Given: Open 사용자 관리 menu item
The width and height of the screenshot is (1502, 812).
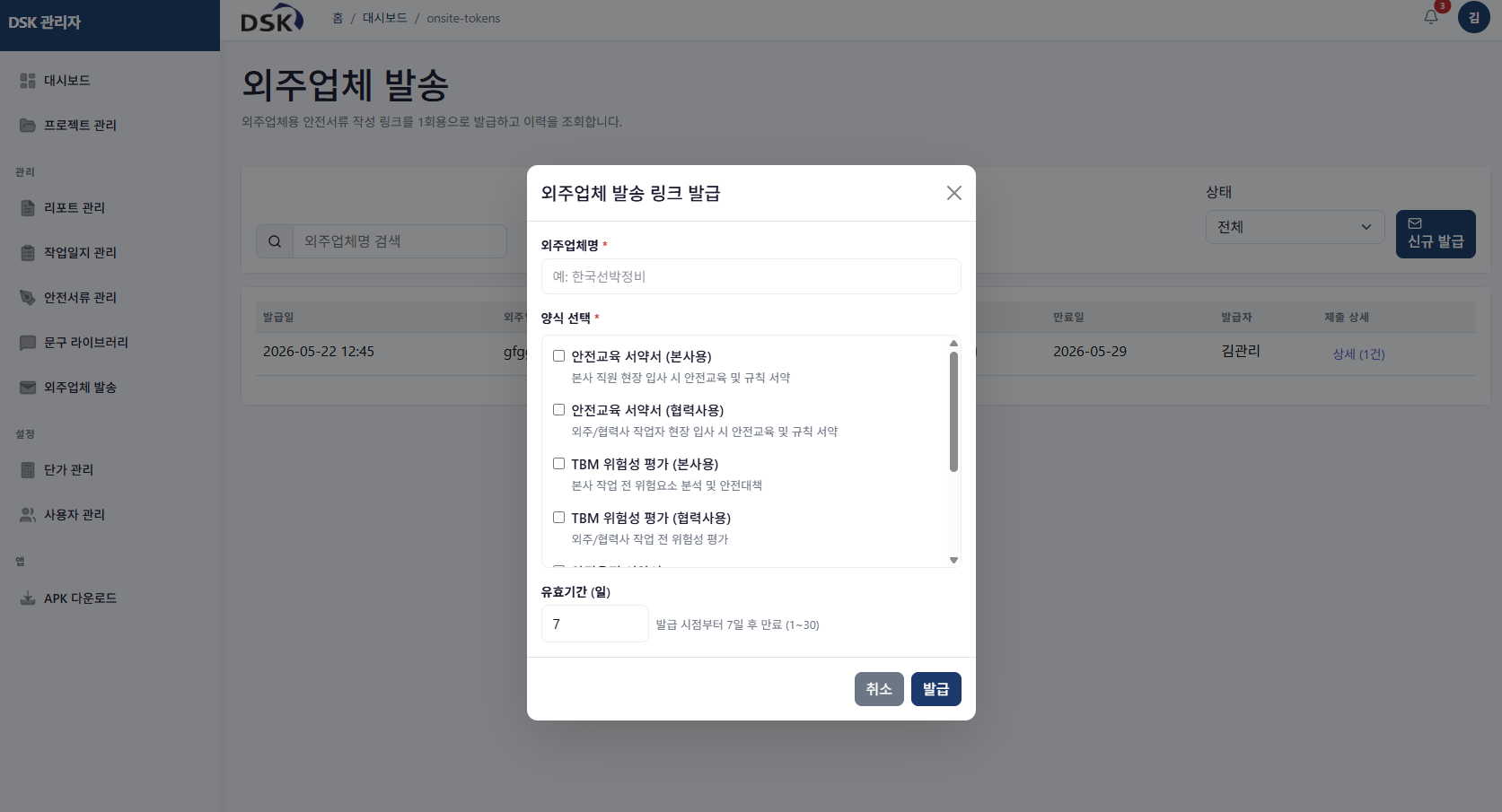Looking at the screenshot, I should (x=110, y=515).
